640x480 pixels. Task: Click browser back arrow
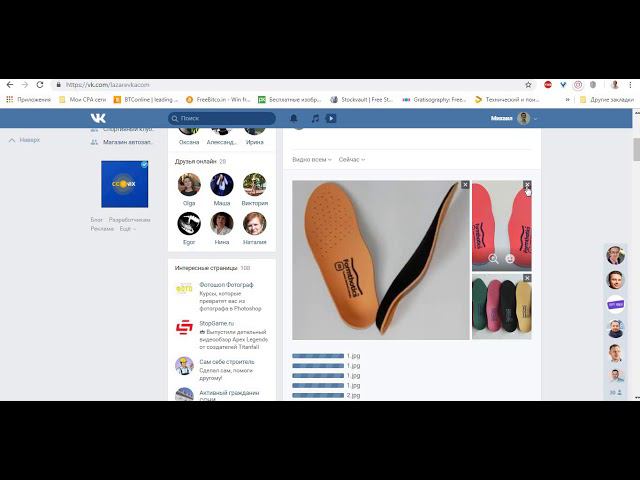click(x=10, y=85)
